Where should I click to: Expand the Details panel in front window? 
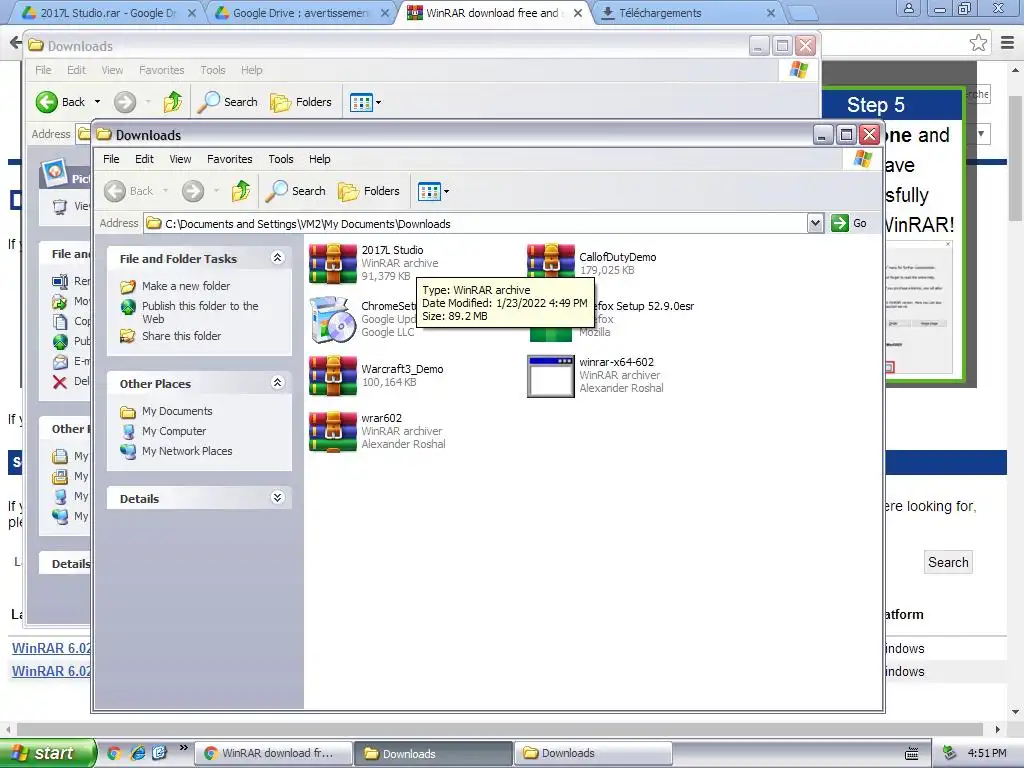pyautogui.click(x=278, y=498)
